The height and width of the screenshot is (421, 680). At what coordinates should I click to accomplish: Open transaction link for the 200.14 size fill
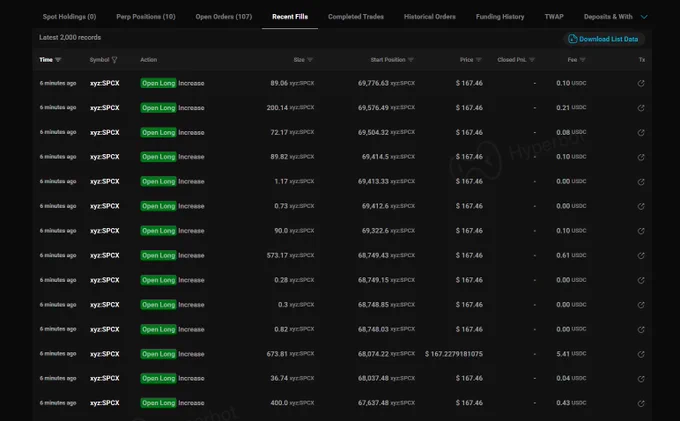pyautogui.click(x=641, y=108)
